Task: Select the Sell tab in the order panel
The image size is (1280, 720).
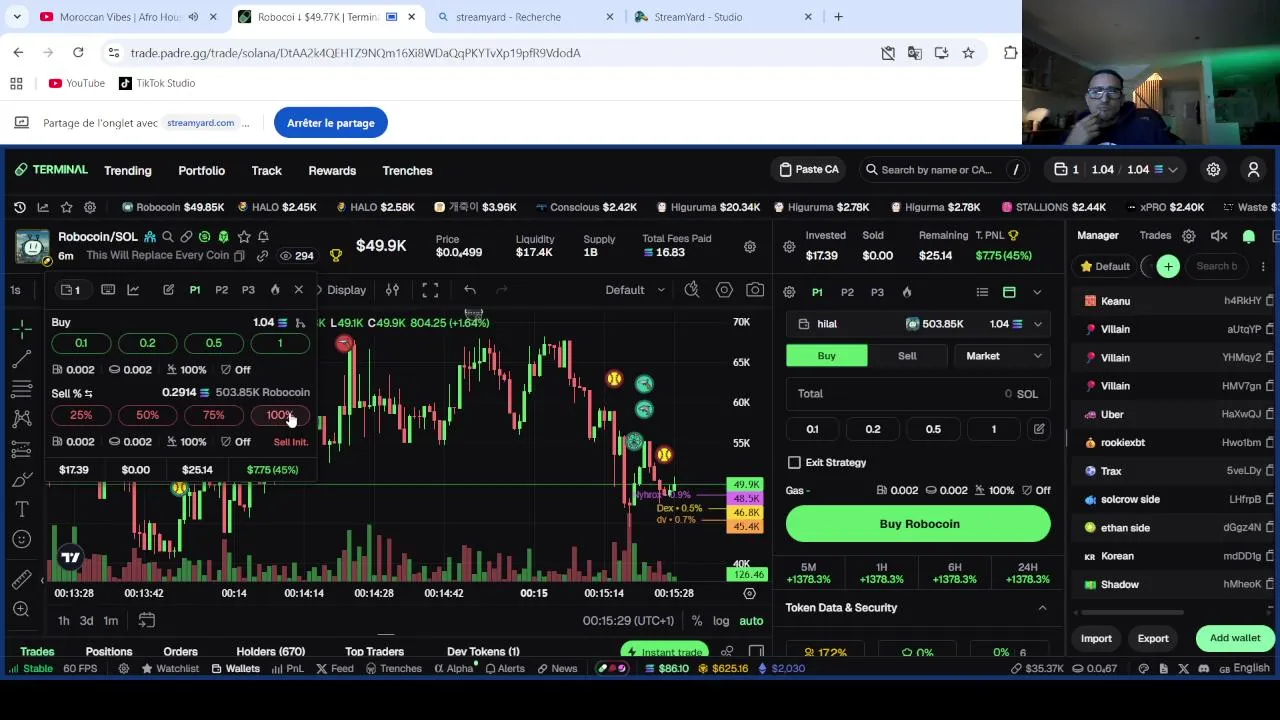Action: pyautogui.click(x=907, y=356)
